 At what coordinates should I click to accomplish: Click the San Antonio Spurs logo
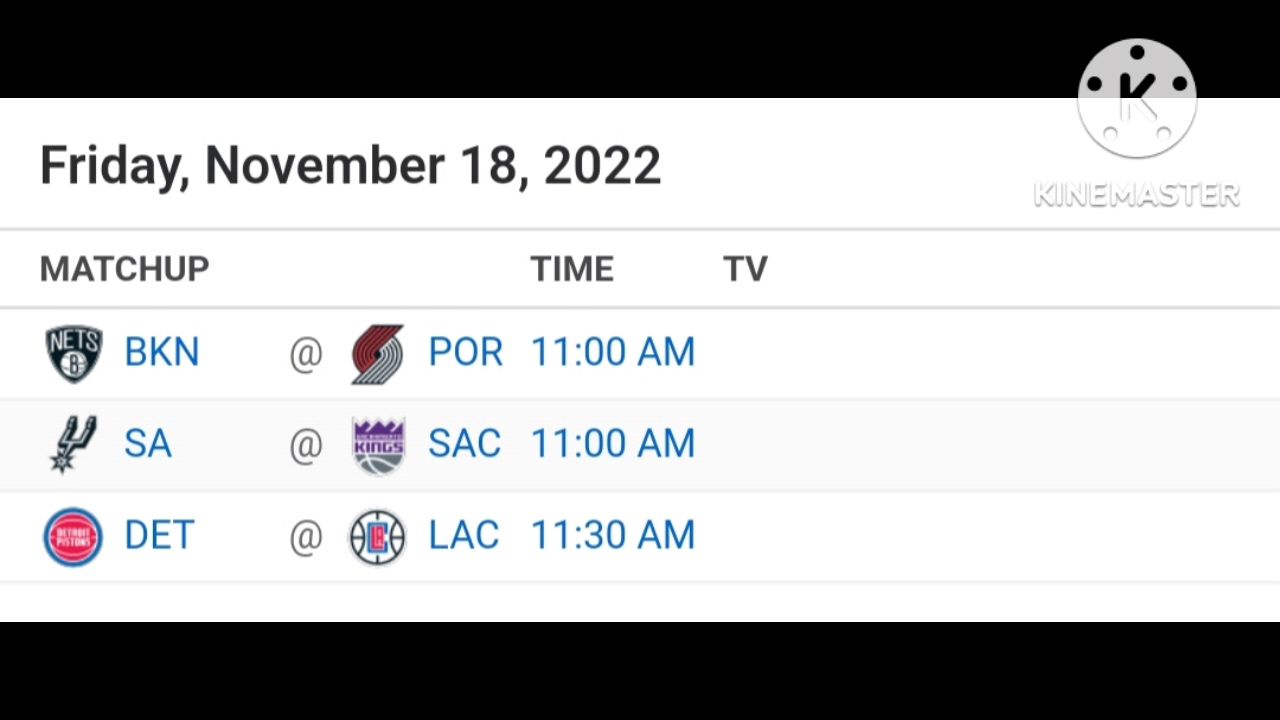point(73,444)
